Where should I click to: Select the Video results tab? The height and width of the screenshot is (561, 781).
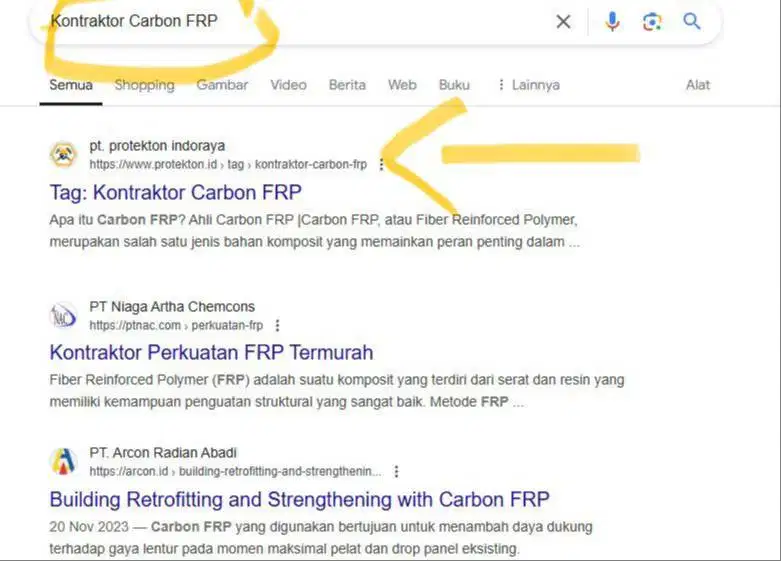pyautogui.click(x=288, y=85)
